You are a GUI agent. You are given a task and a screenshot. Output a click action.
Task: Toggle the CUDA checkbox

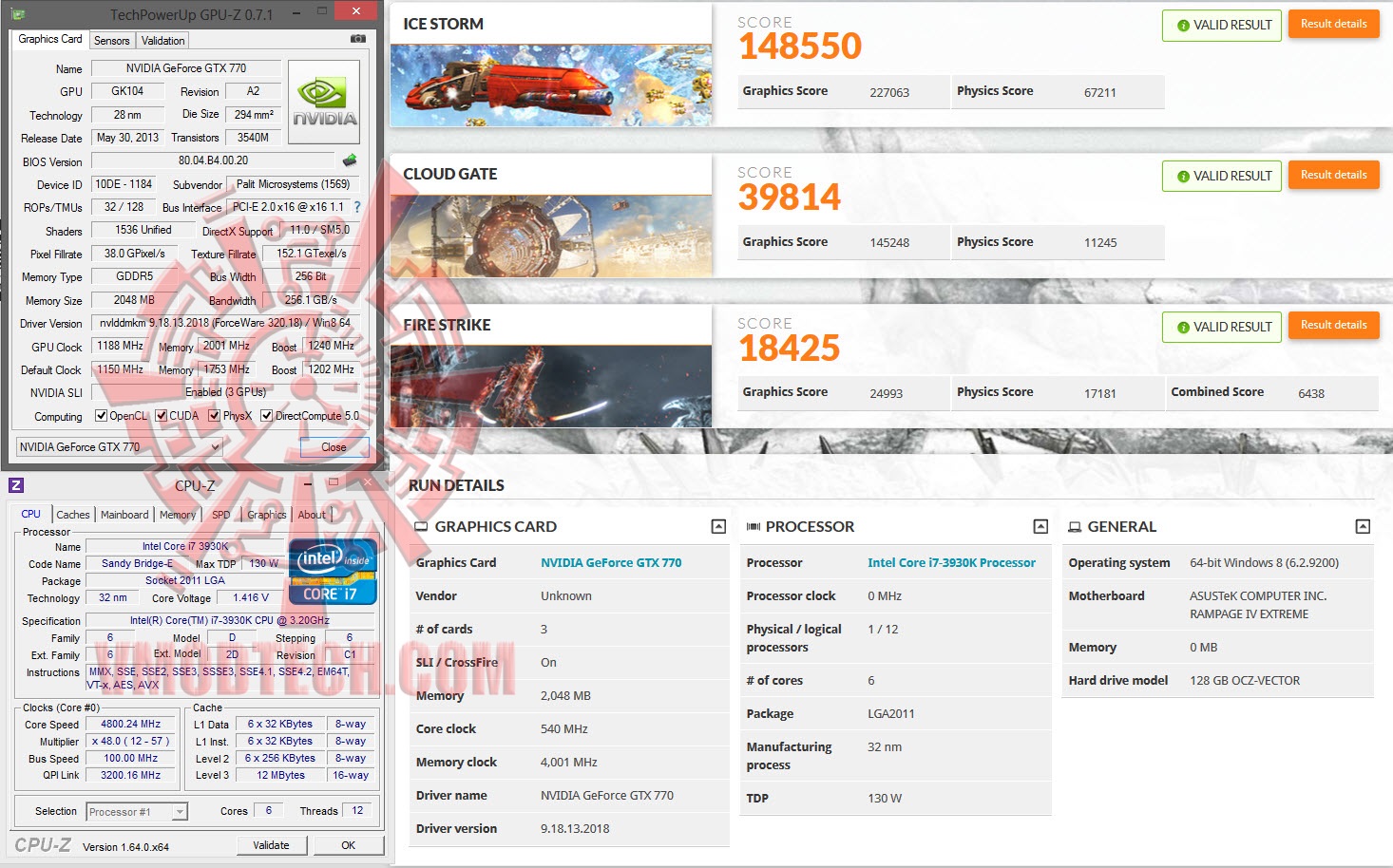(162, 416)
